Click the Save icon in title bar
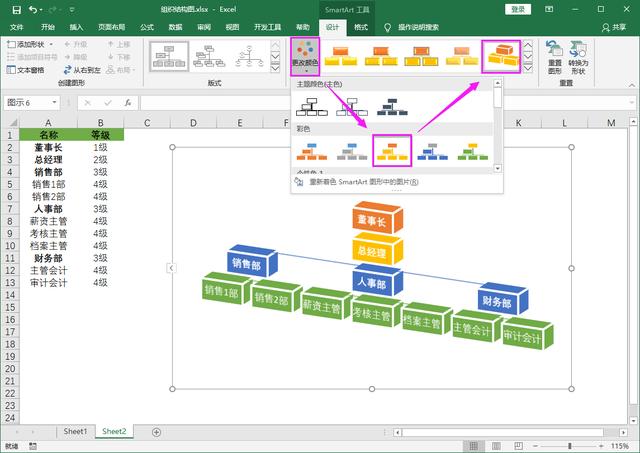This screenshot has height=453, width=640. click(16, 9)
